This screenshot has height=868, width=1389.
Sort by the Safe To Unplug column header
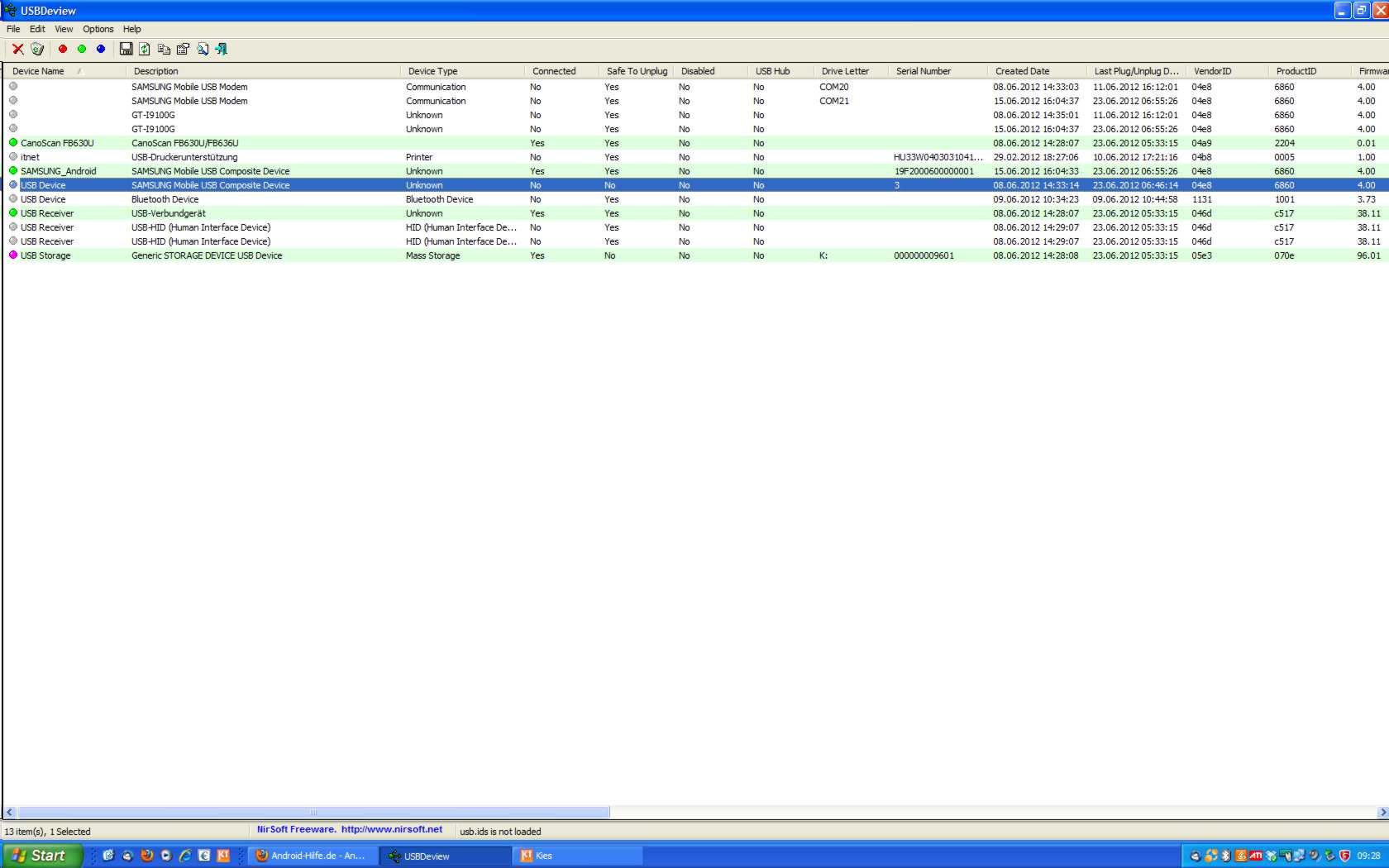click(x=636, y=71)
